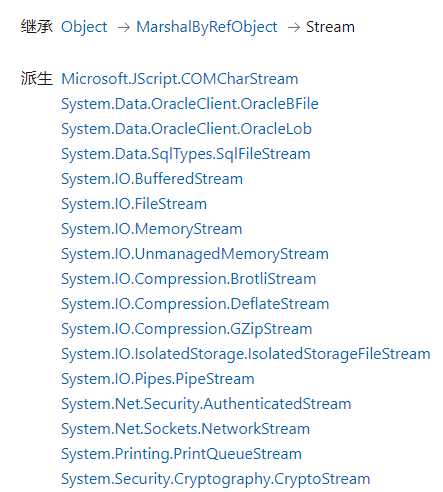Open the Compression.GZipStream link
This screenshot has width=443, height=492.
(187, 329)
